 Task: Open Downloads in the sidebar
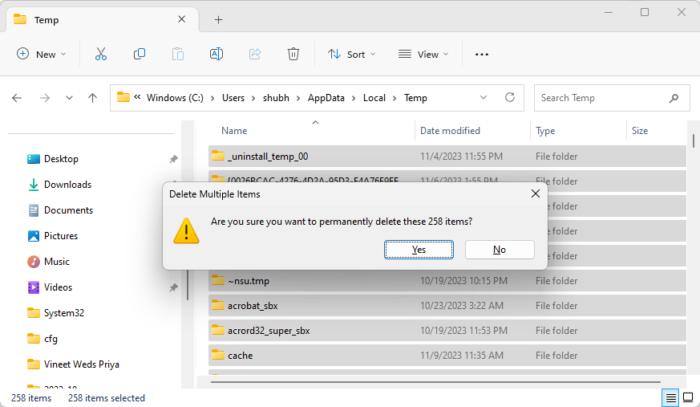[x=67, y=184]
